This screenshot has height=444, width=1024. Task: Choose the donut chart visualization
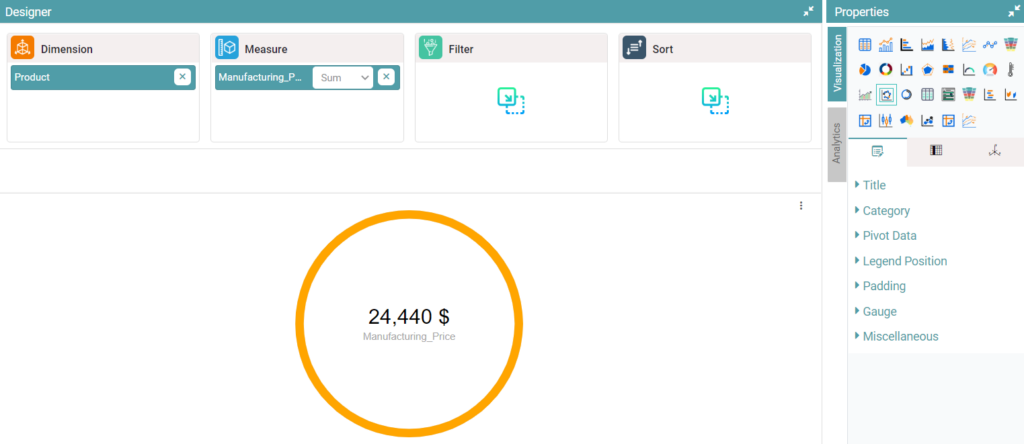coord(885,69)
